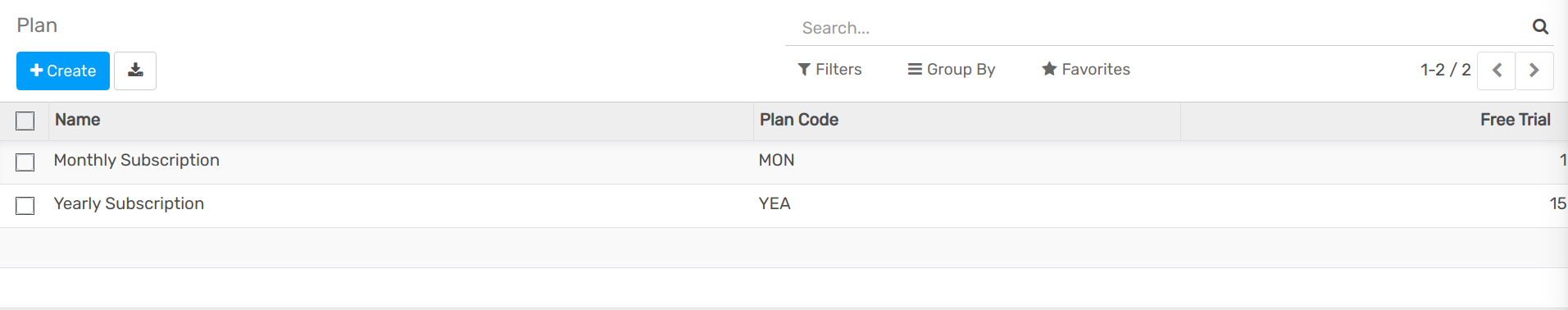The image size is (1568, 310).
Task: Sort by the Name column header
Action: tap(78, 120)
